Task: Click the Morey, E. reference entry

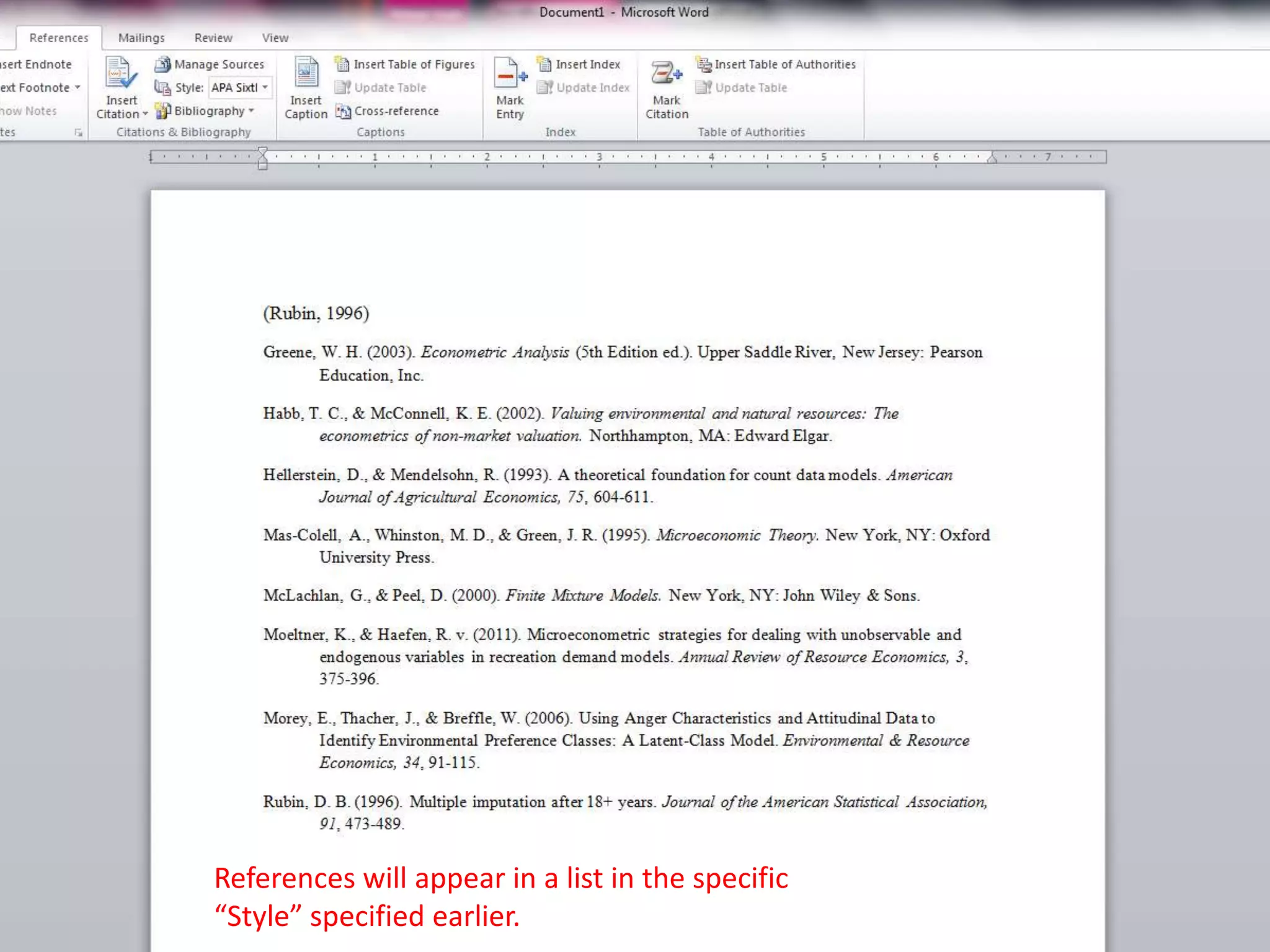Action: [x=616, y=740]
